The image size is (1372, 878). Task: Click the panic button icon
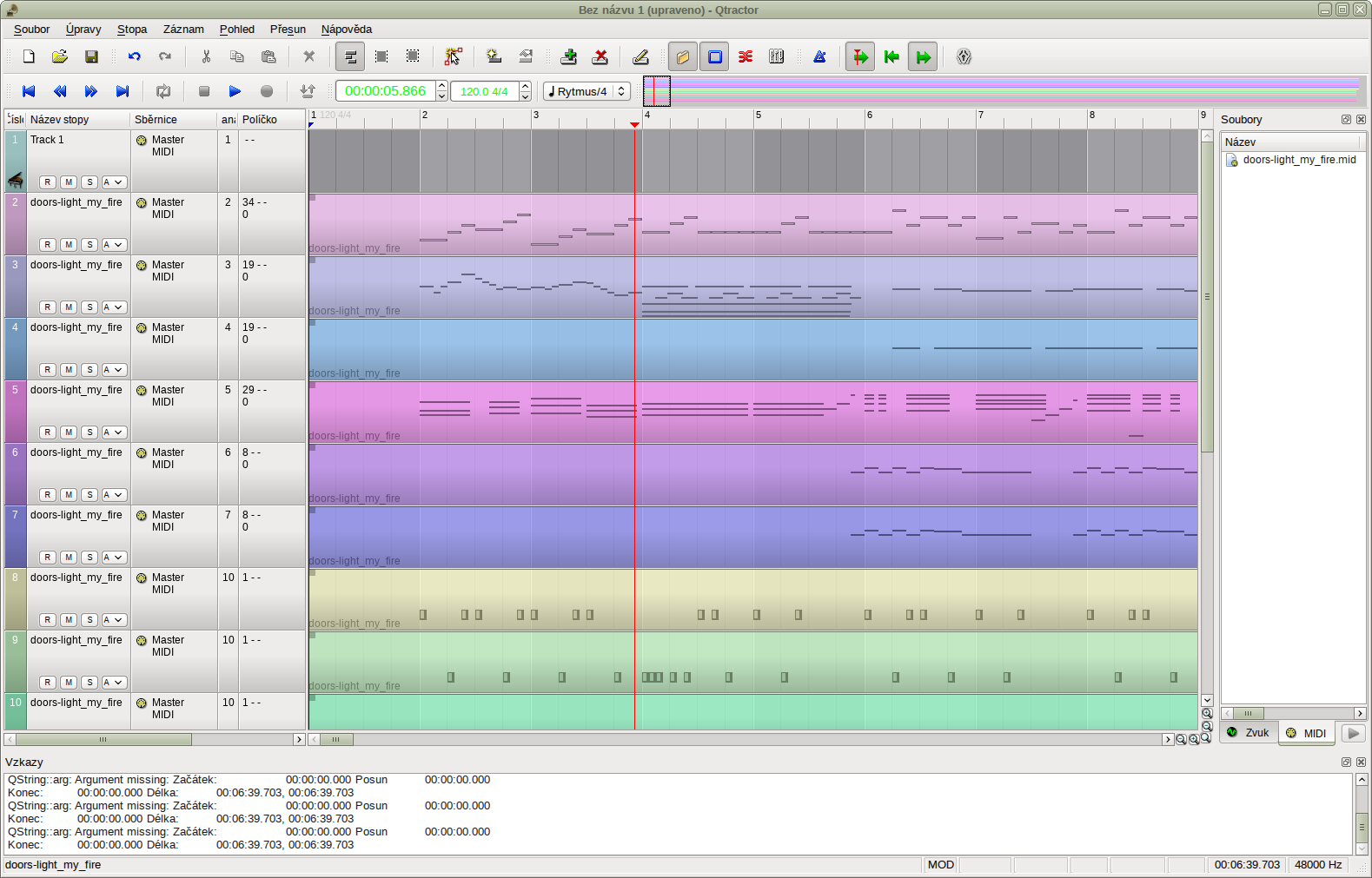point(964,56)
